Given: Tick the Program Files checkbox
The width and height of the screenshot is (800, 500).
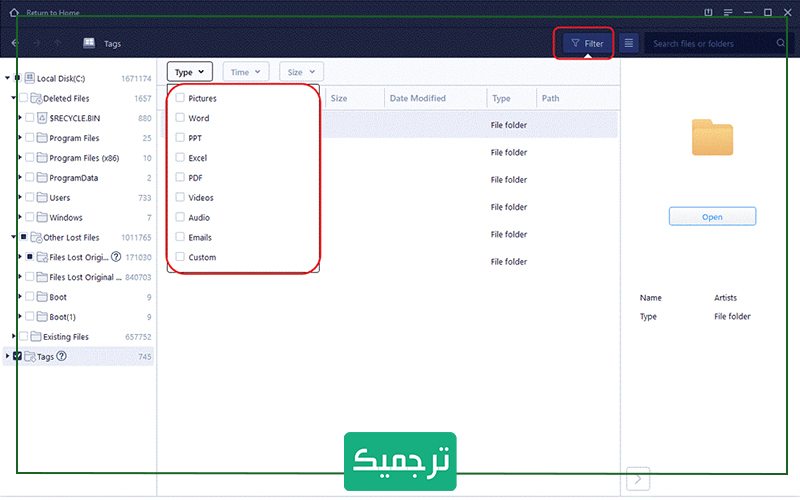Looking at the screenshot, I should [30, 137].
